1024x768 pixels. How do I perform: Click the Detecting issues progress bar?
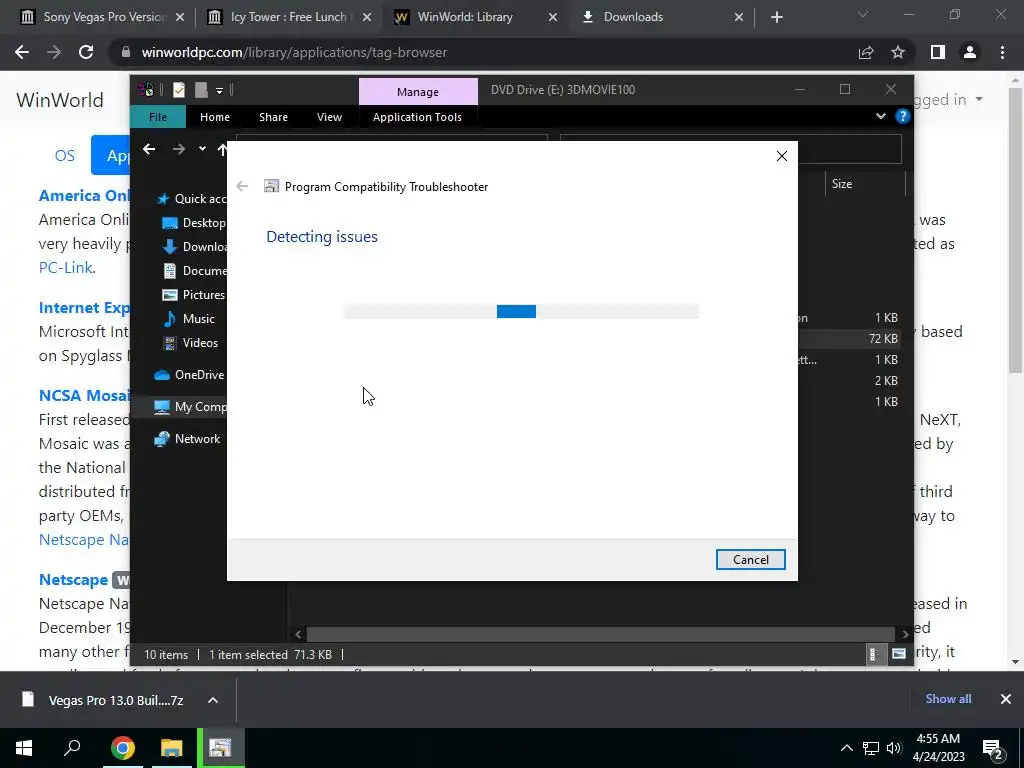pyautogui.click(x=520, y=311)
